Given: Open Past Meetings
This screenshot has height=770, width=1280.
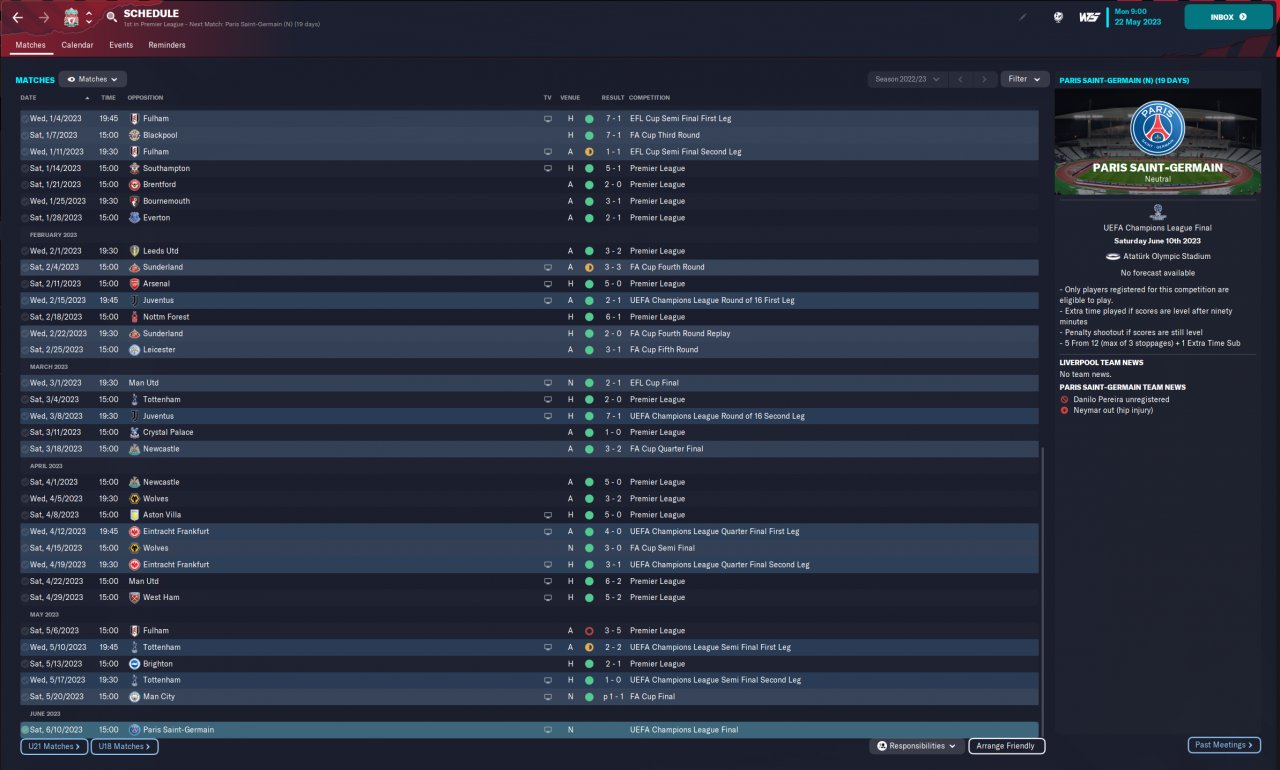Looking at the screenshot, I should click(x=1224, y=745).
